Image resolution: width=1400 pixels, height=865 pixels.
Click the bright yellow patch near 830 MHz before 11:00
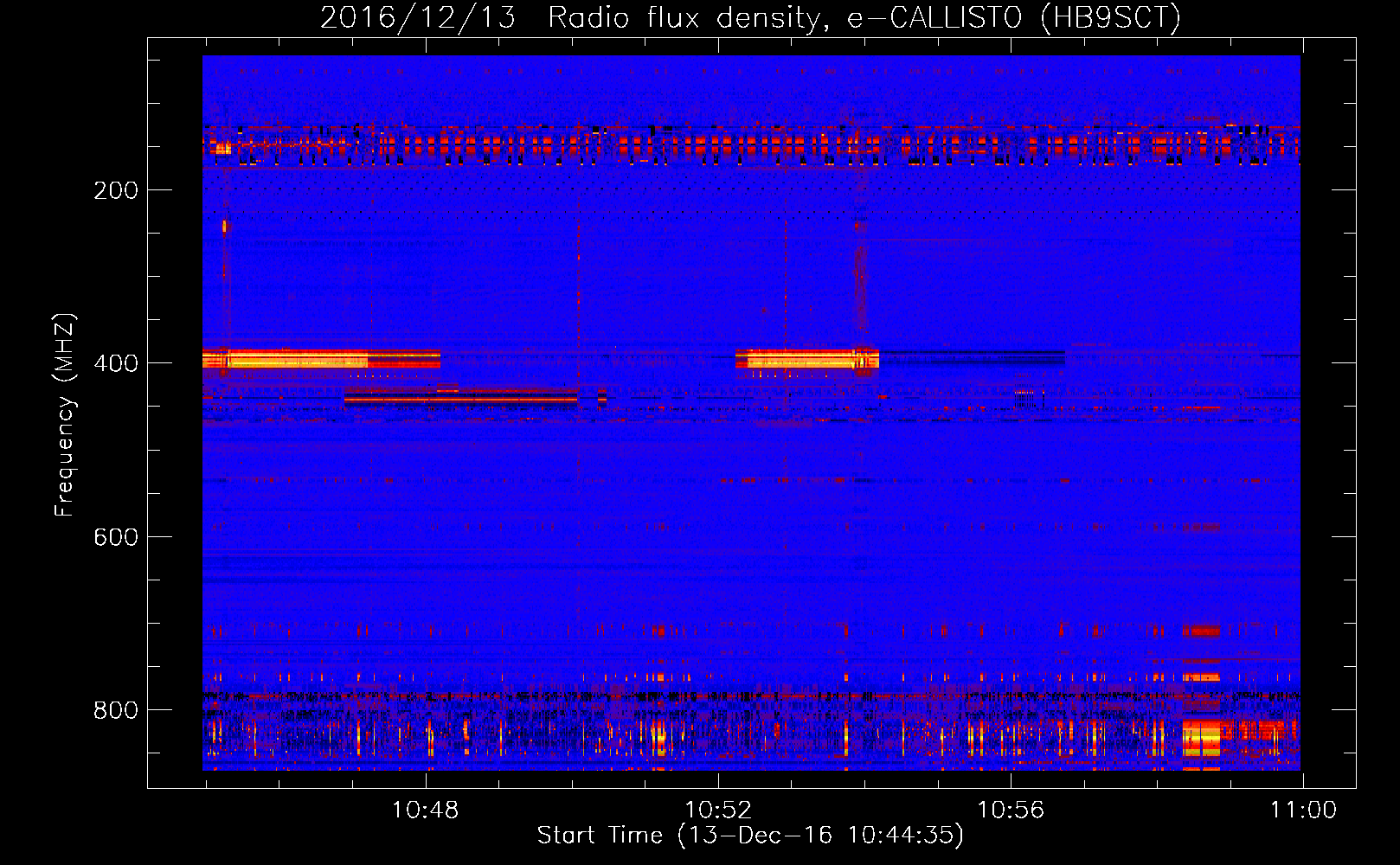(x=1201, y=738)
